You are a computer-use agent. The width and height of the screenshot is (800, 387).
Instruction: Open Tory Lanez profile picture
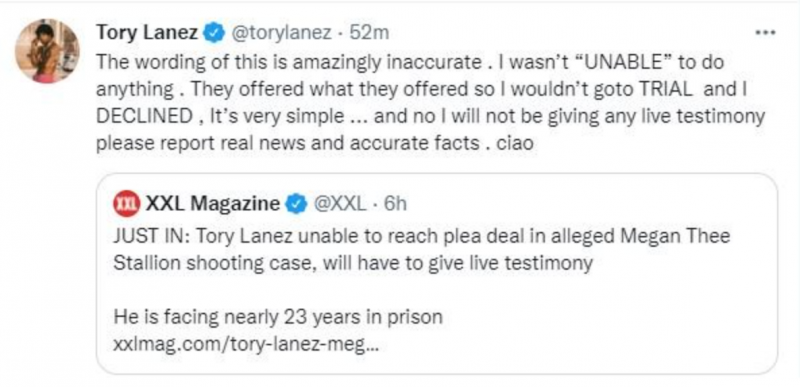pyautogui.click(x=47, y=51)
